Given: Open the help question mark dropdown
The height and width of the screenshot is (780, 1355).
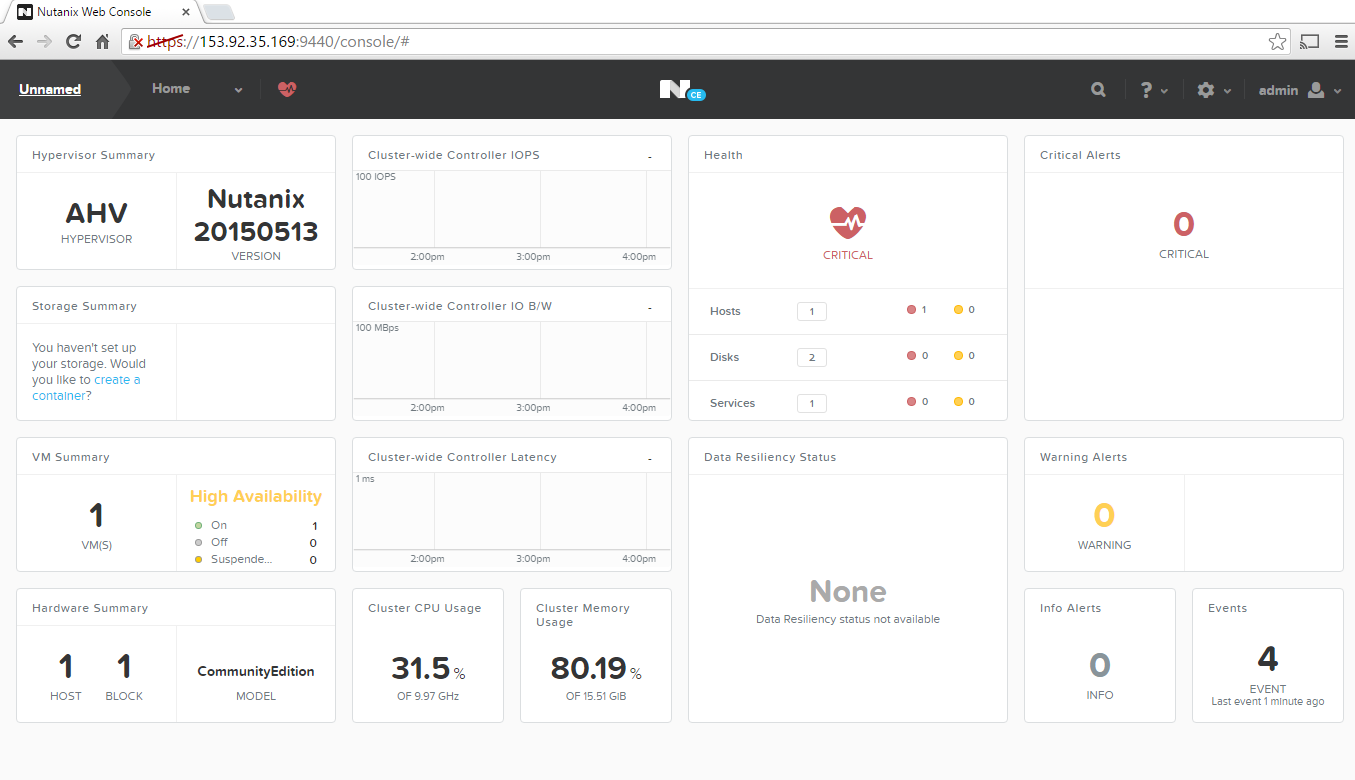Looking at the screenshot, I should pos(1152,89).
